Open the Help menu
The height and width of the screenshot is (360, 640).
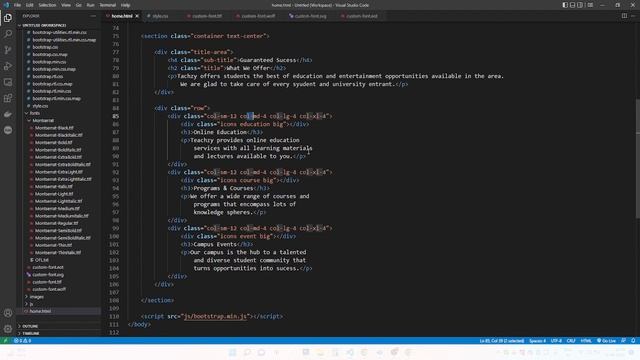(125, 5)
